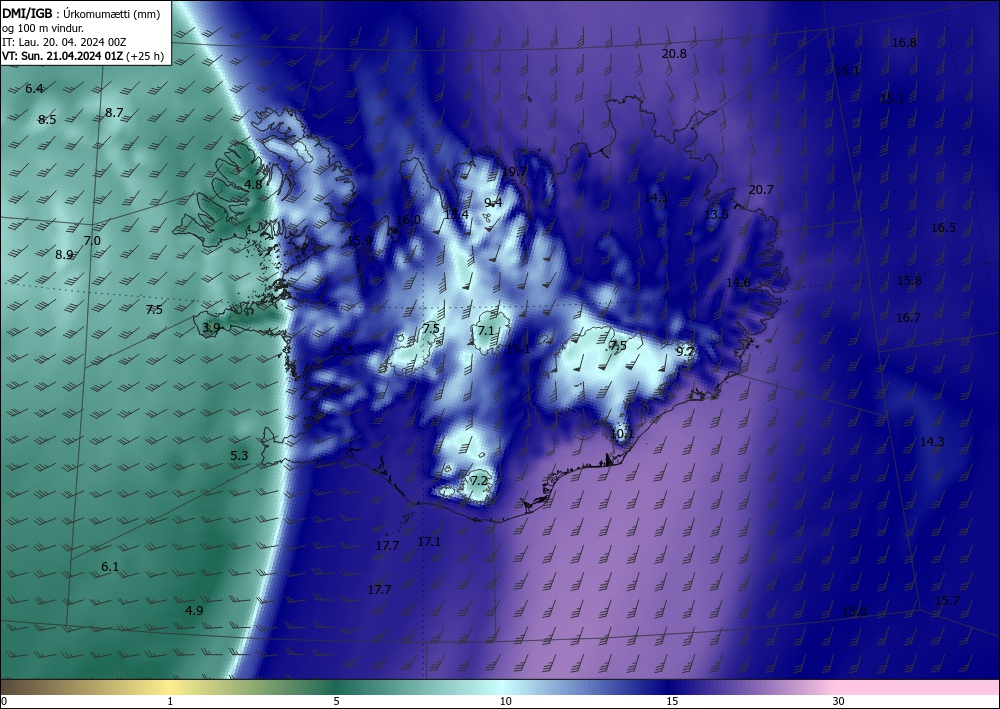Image resolution: width=1000 pixels, height=709 pixels.
Task: Click the 7.2 value near the south coast
Action: (479, 480)
